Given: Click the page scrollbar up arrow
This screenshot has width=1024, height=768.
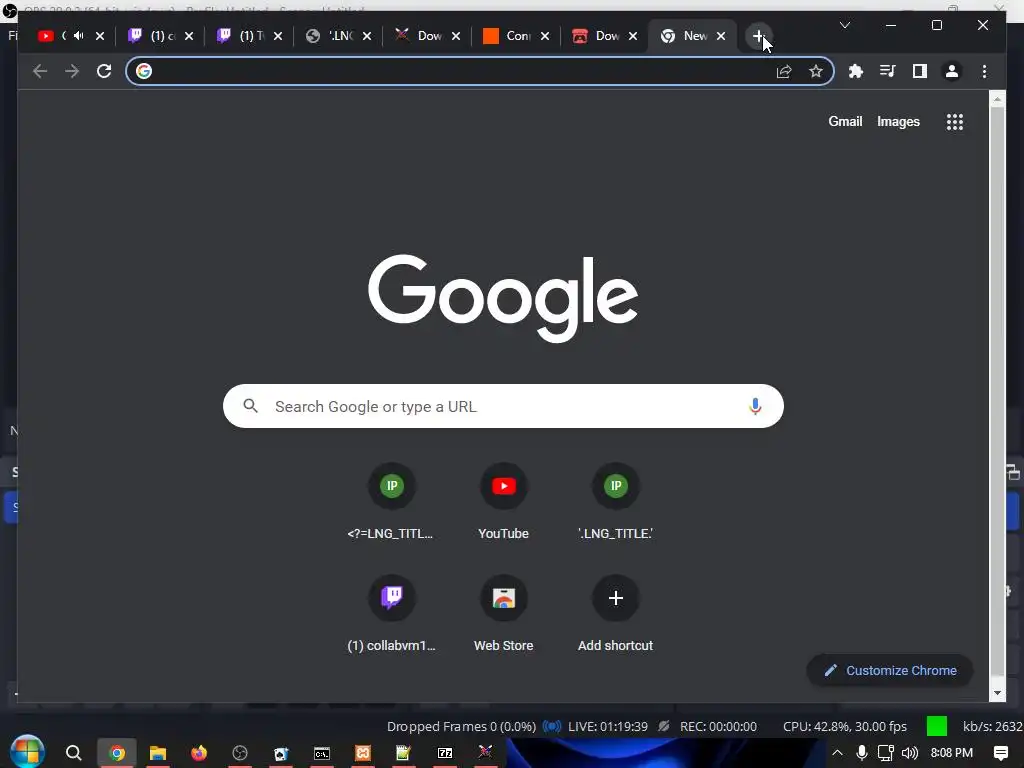Looking at the screenshot, I should (997, 99).
